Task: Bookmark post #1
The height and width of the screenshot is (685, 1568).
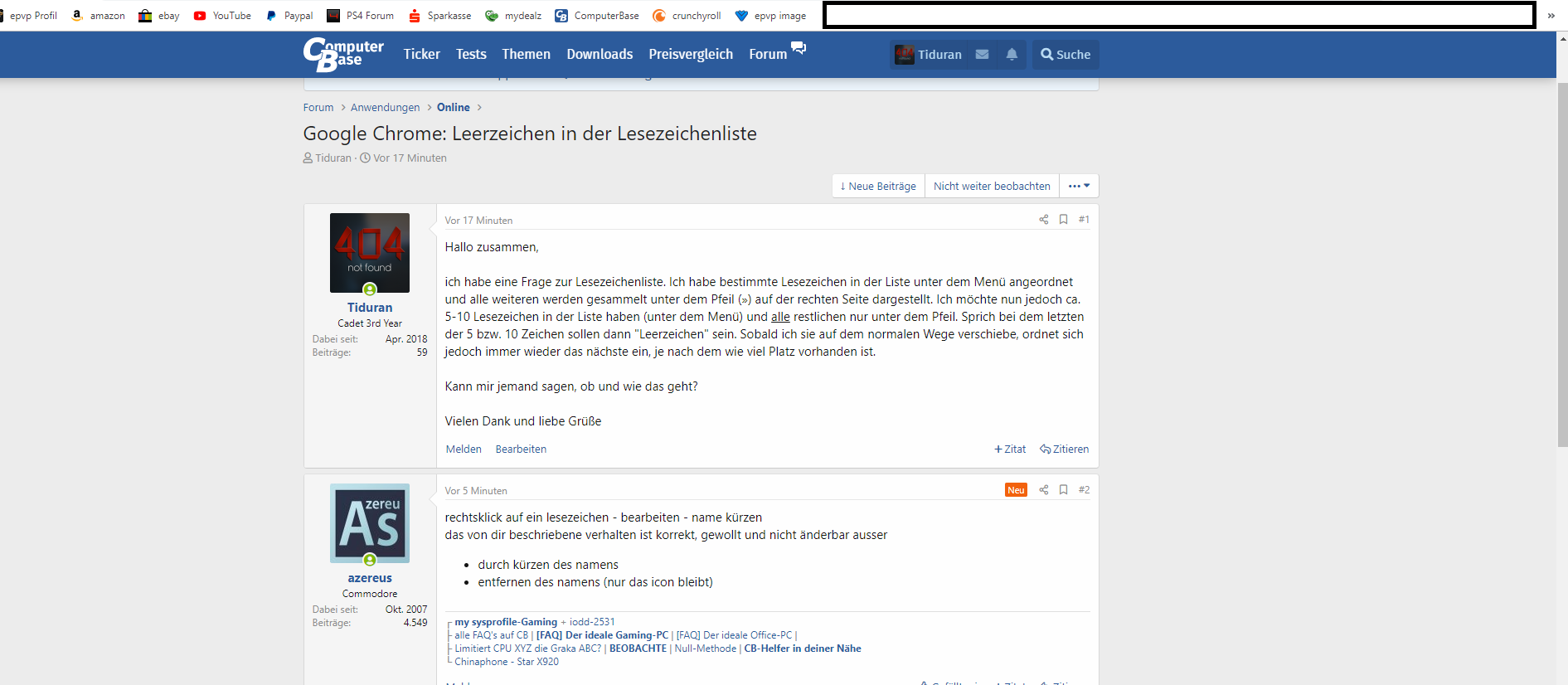Action: pyautogui.click(x=1063, y=220)
